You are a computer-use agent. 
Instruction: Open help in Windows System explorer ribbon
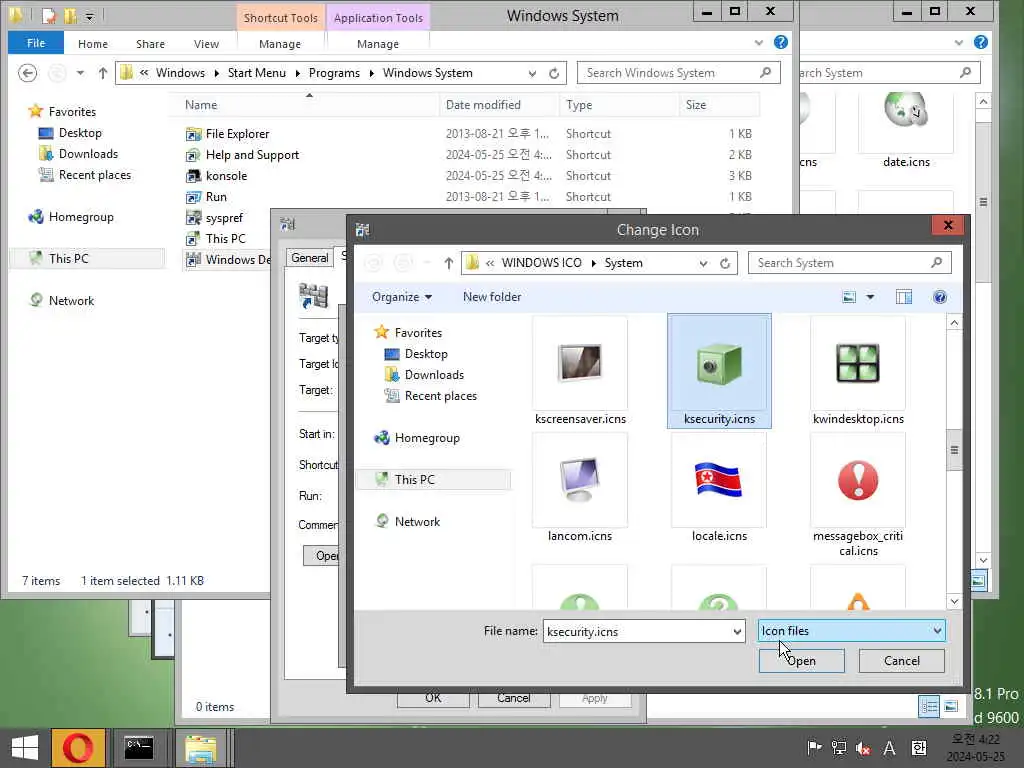point(780,42)
